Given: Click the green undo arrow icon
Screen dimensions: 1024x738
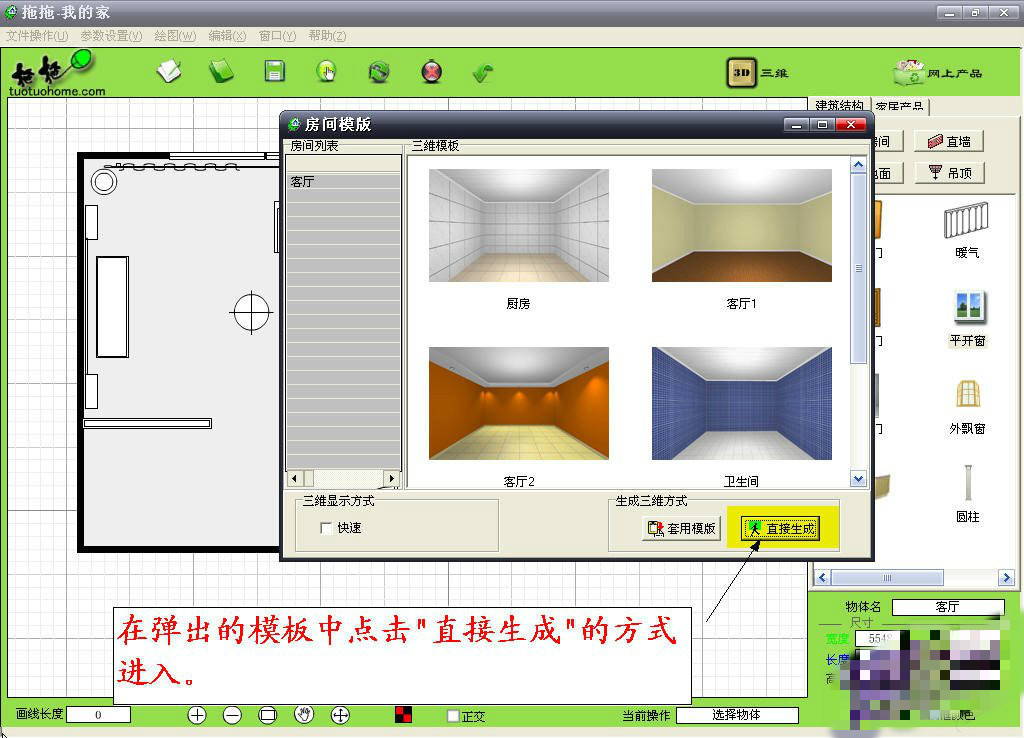Looking at the screenshot, I should 483,72.
